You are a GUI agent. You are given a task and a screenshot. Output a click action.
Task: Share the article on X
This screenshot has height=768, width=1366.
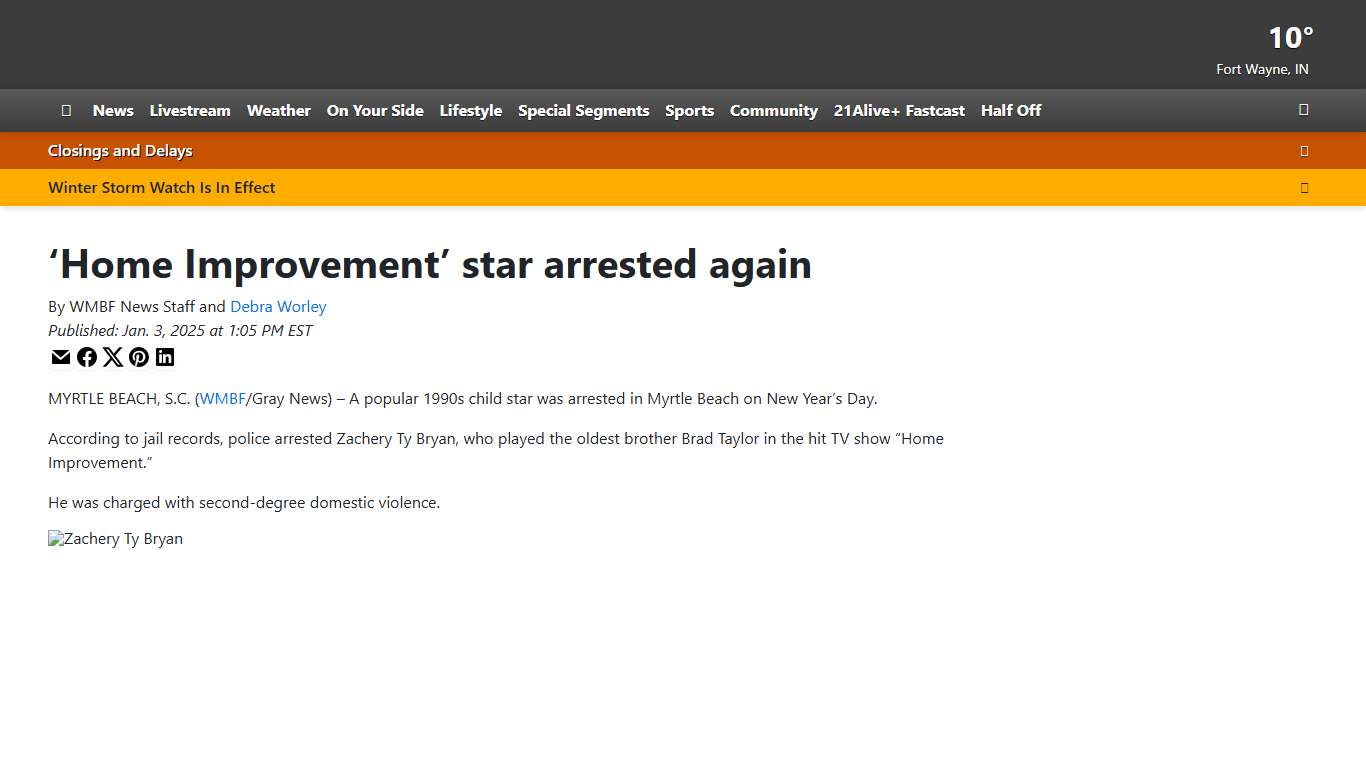tap(112, 357)
